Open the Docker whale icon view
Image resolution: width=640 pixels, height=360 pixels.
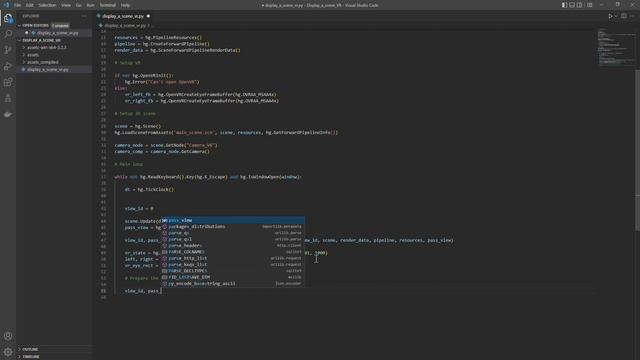[8, 115]
